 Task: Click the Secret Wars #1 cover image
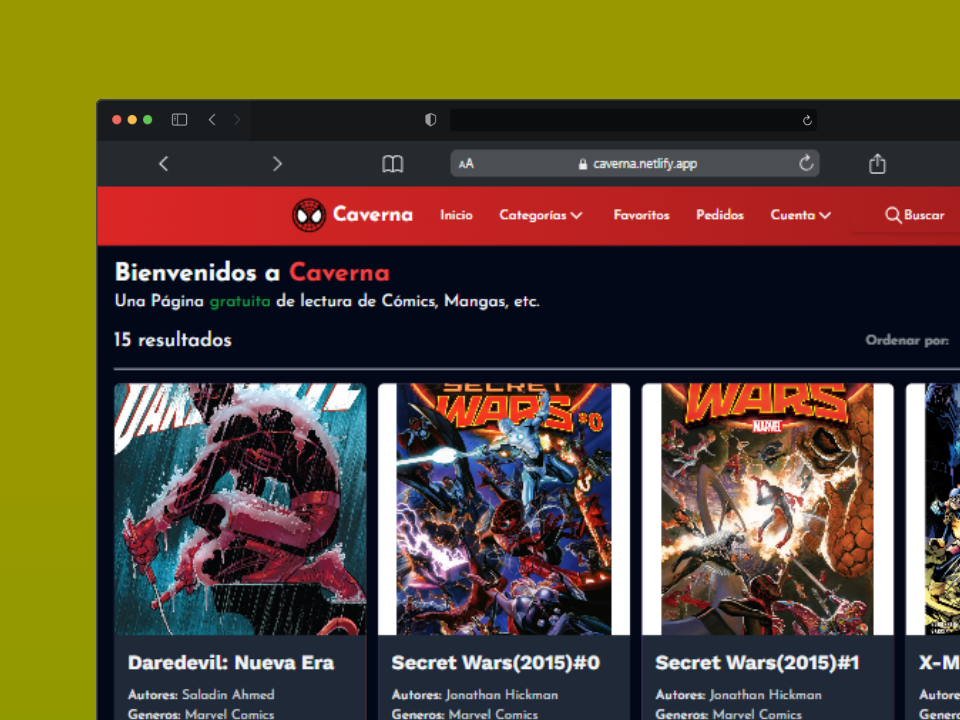767,509
